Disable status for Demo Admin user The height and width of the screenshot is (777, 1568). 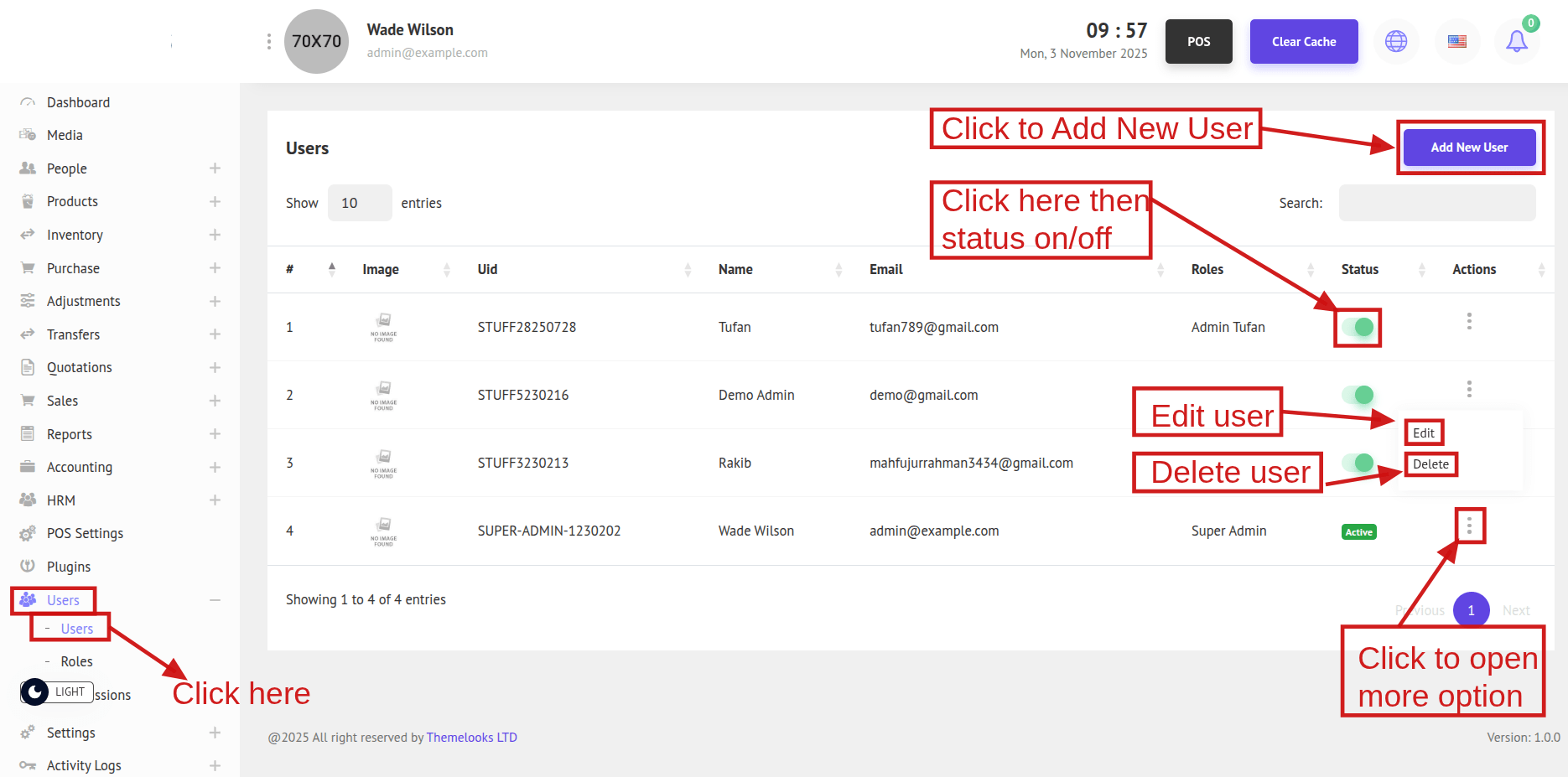pos(1358,395)
